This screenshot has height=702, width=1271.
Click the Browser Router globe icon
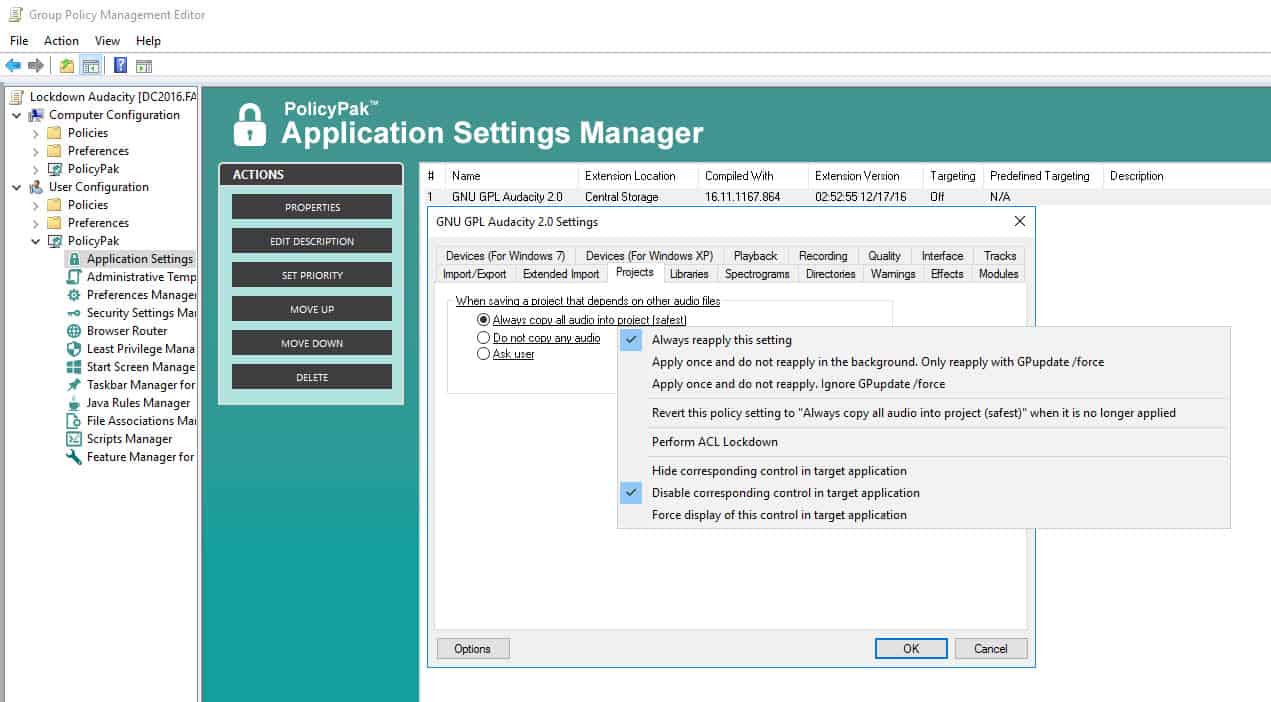click(73, 331)
